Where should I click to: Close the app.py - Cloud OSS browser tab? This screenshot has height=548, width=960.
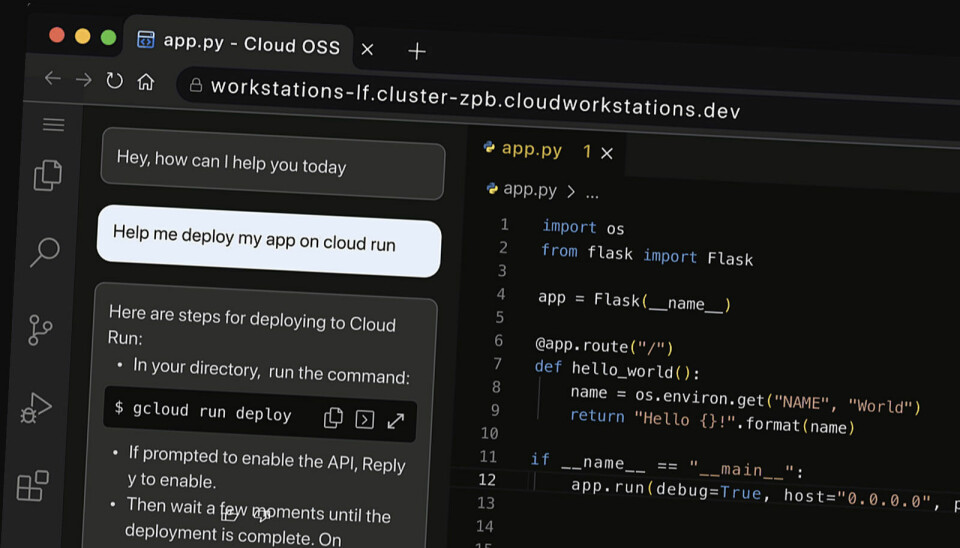367,49
